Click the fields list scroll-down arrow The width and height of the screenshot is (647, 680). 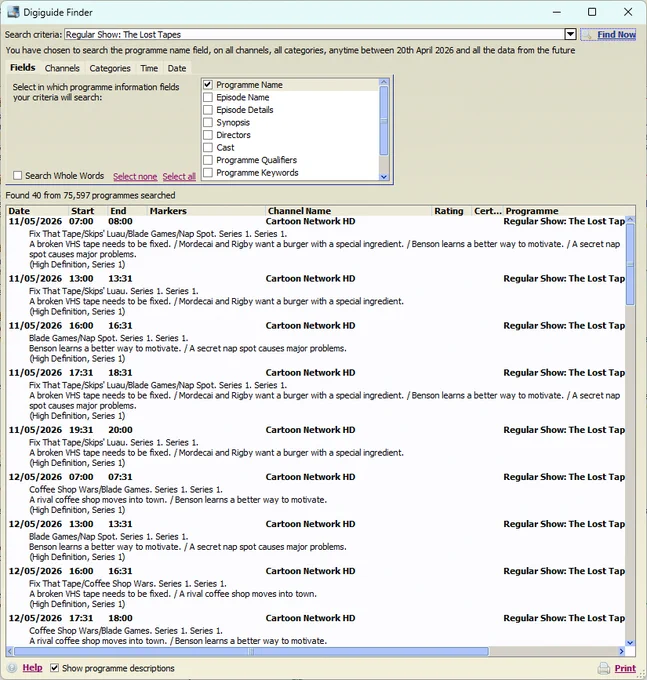[384, 177]
